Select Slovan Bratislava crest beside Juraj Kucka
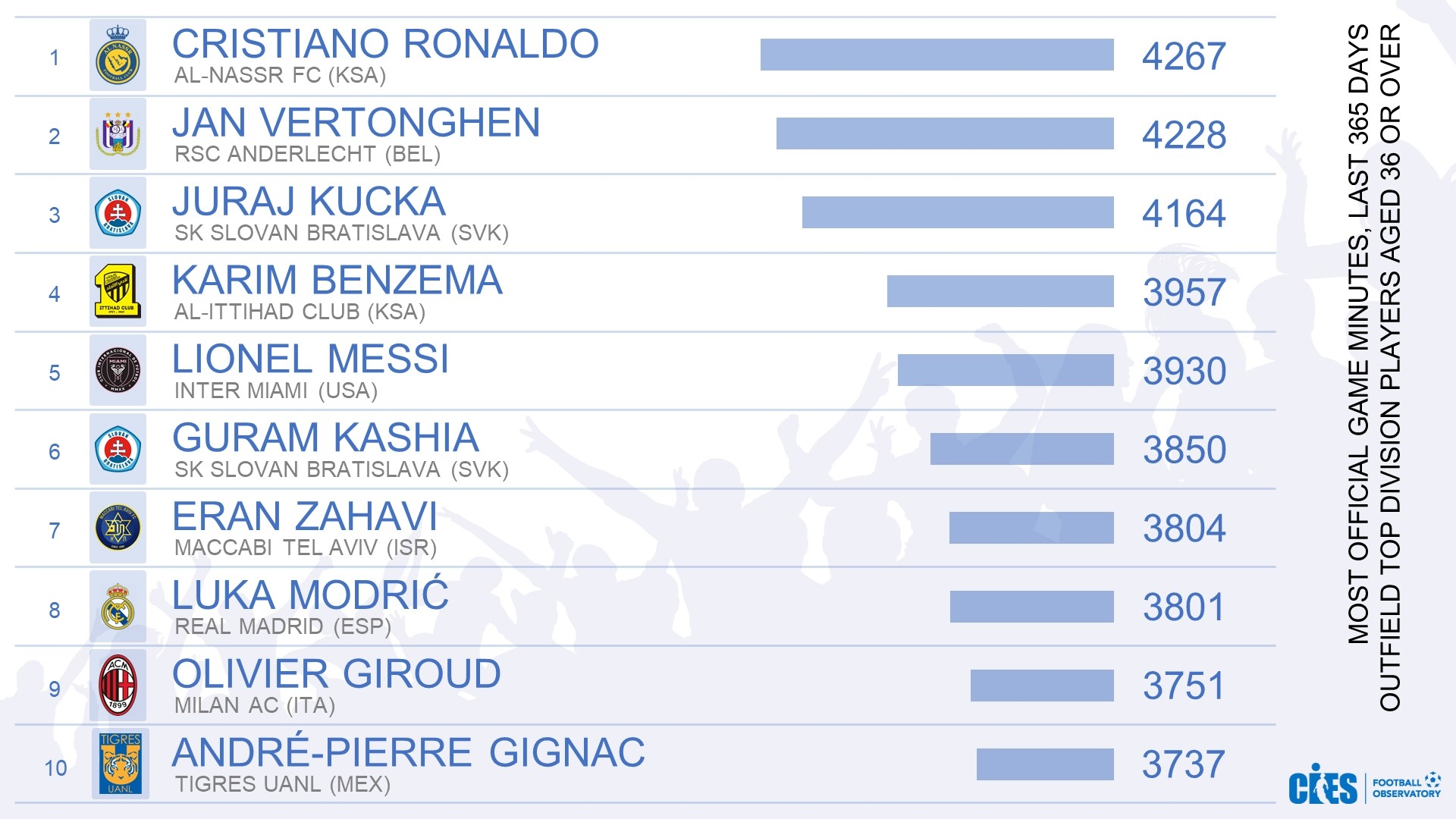This screenshot has height=819, width=1456. 118,213
